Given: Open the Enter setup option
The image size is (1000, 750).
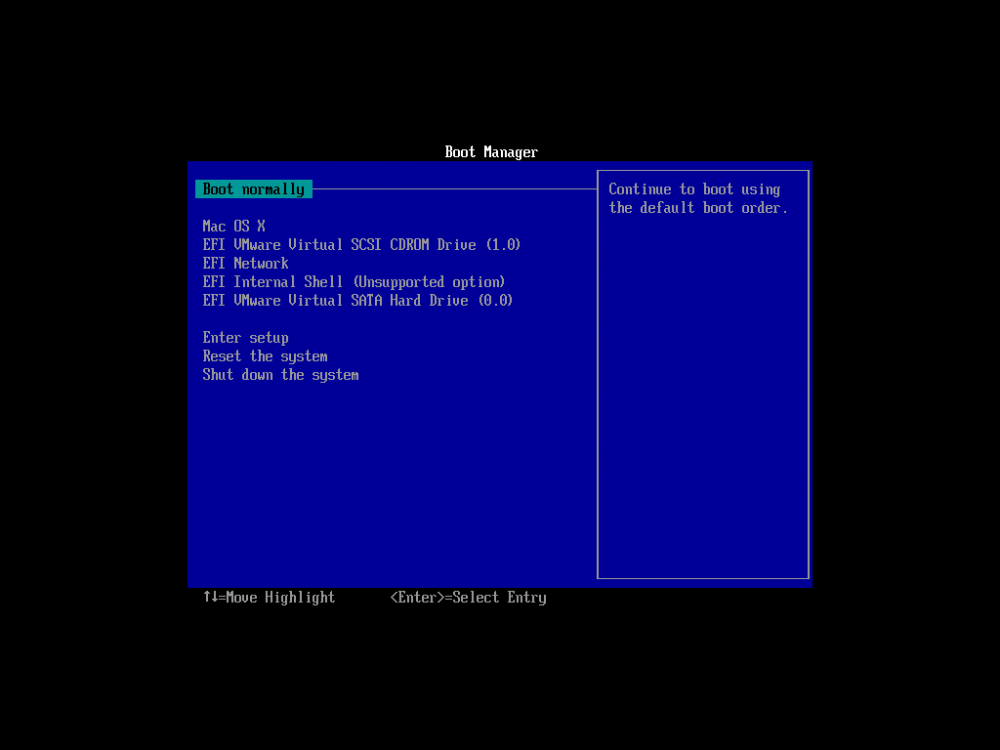Looking at the screenshot, I should [x=246, y=338].
